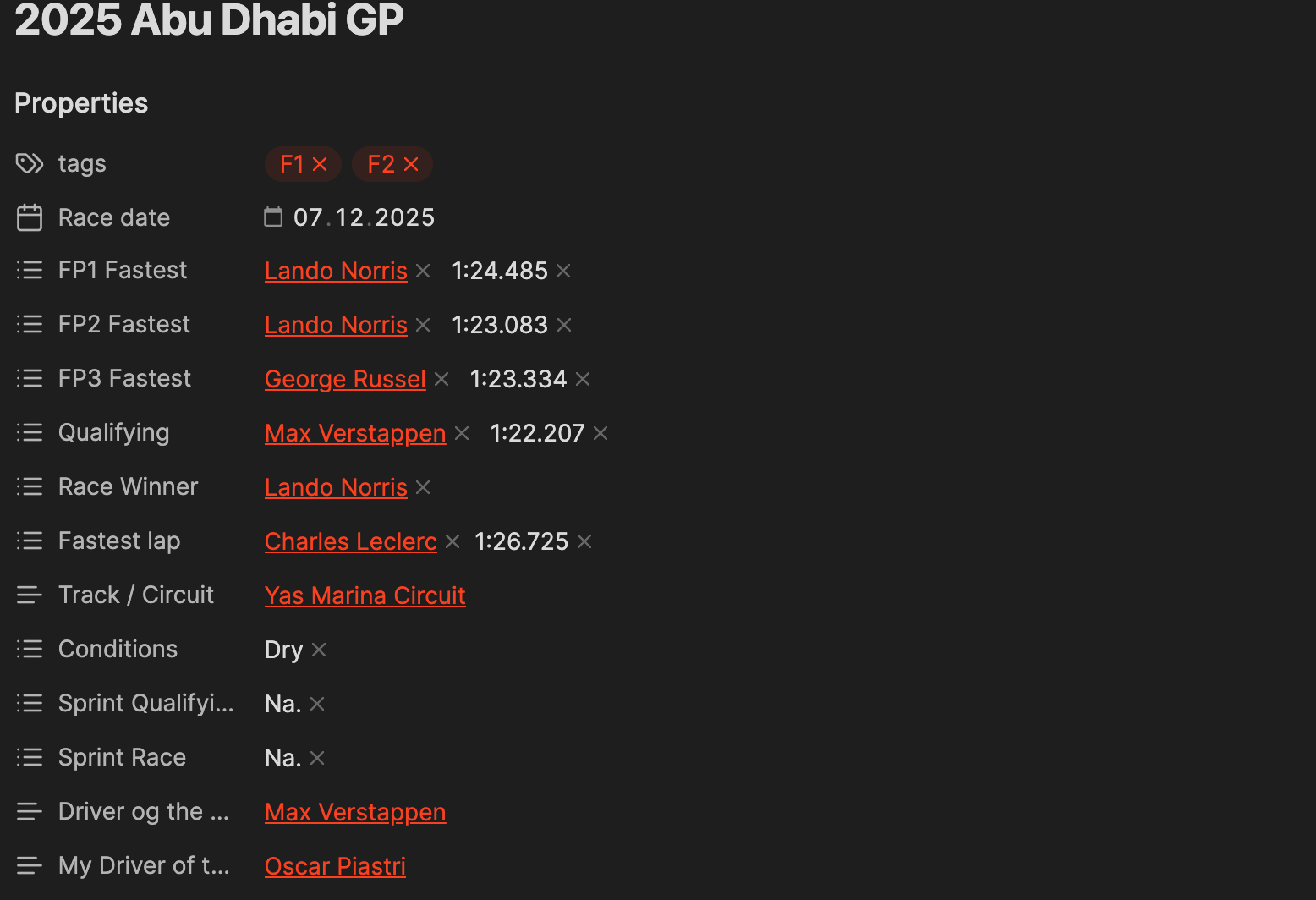Click the Qualifying list property icon
Viewport: 1316px width, 900px height.
tap(30, 432)
